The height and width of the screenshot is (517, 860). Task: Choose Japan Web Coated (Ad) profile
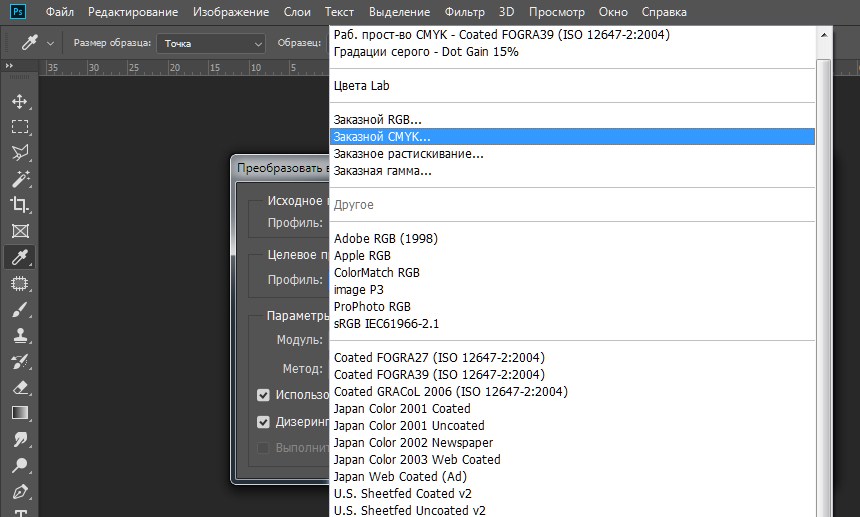pos(572,476)
